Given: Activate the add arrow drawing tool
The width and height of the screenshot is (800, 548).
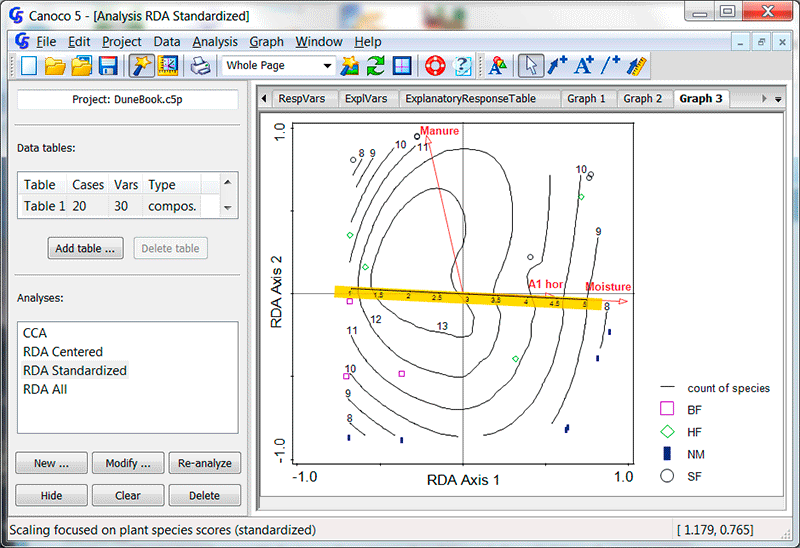Looking at the screenshot, I should click(x=557, y=66).
